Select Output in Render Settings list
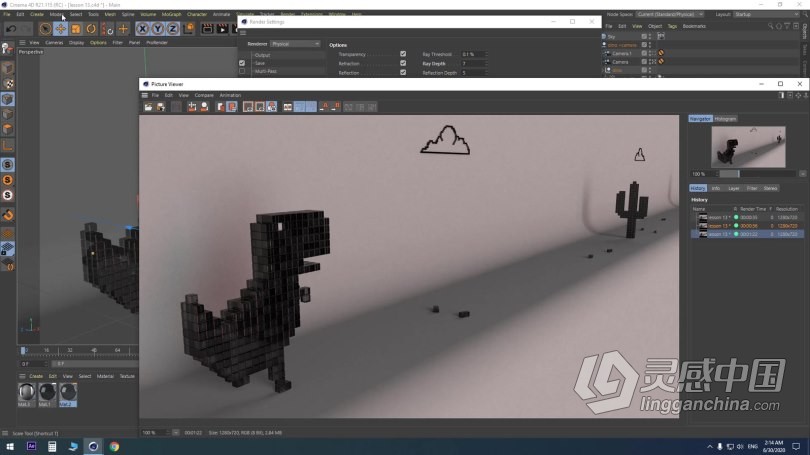This screenshot has height=455, width=810. click(x=262, y=55)
